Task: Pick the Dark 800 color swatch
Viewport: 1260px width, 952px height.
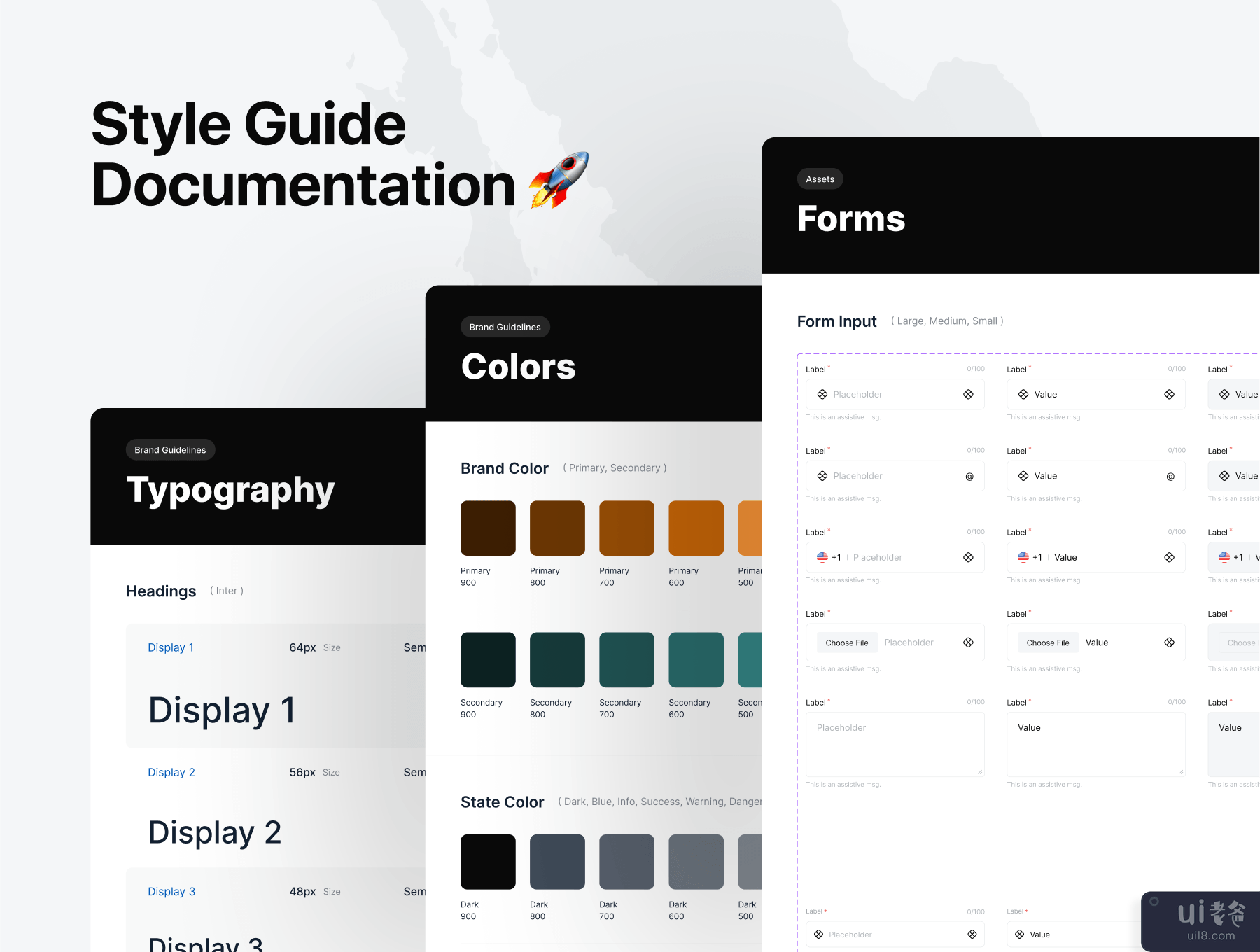Action: [x=557, y=862]
